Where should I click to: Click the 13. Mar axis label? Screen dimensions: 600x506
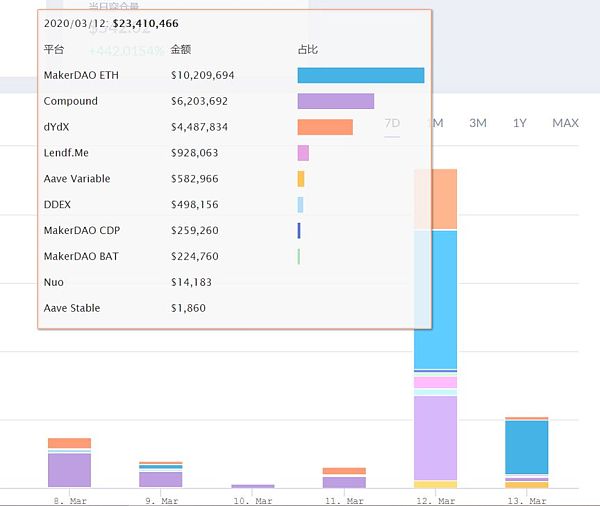[x=527, y=501]
